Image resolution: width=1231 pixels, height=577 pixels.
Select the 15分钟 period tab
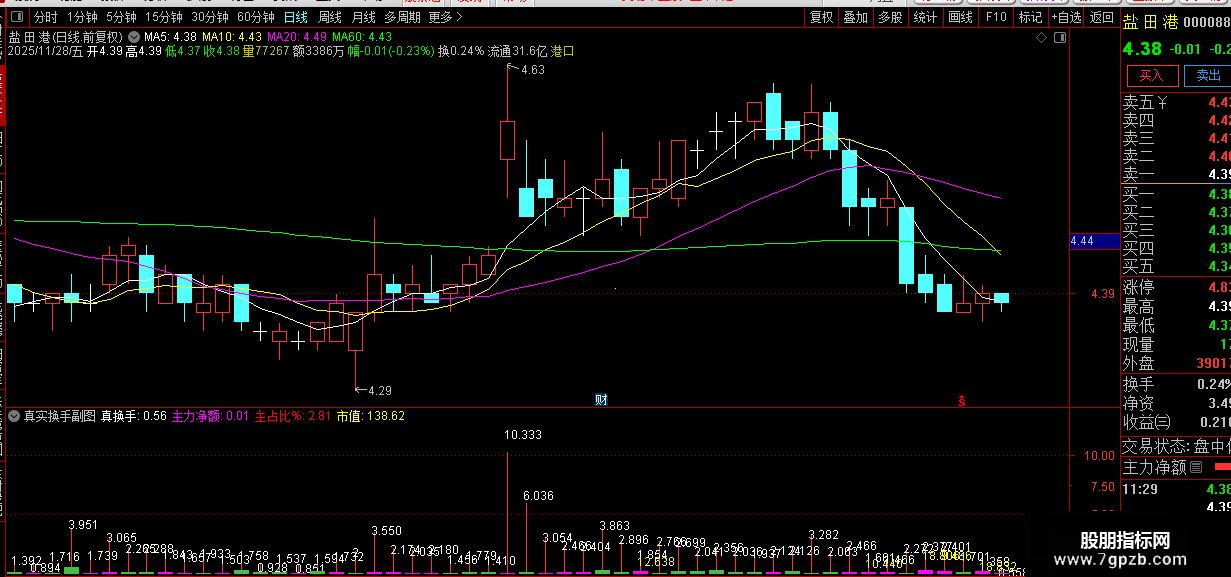pyautogui.click(x=163, y=17)
